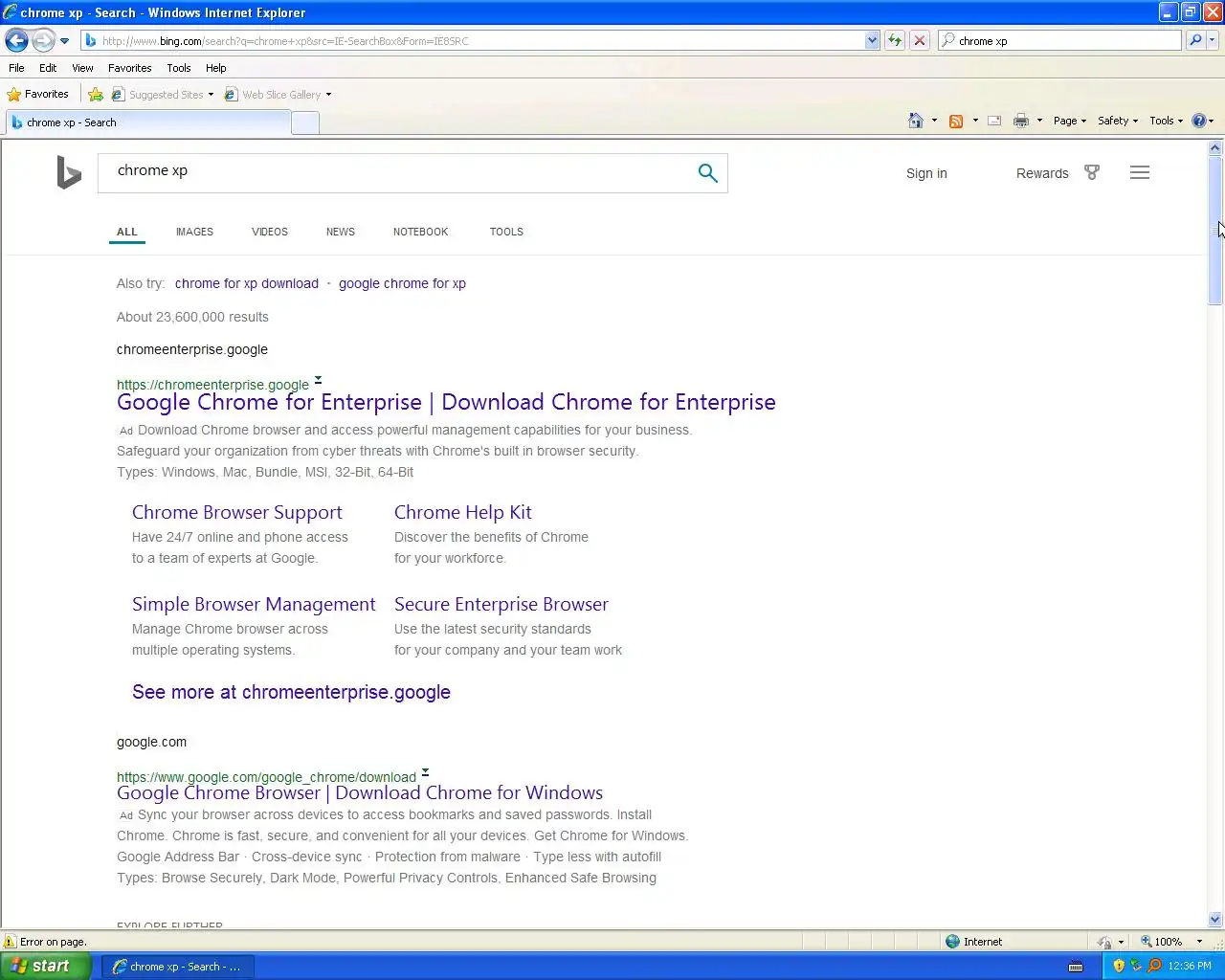
Task: Open the Rewards link
Action: [1042, 173]
